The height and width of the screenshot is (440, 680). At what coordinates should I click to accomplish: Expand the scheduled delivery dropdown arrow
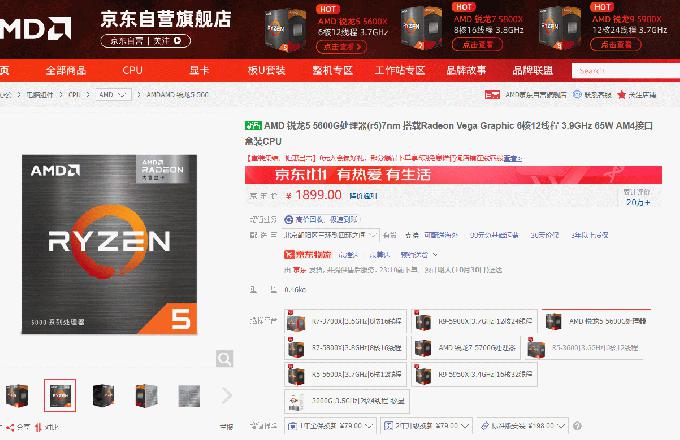coord(435,254)
